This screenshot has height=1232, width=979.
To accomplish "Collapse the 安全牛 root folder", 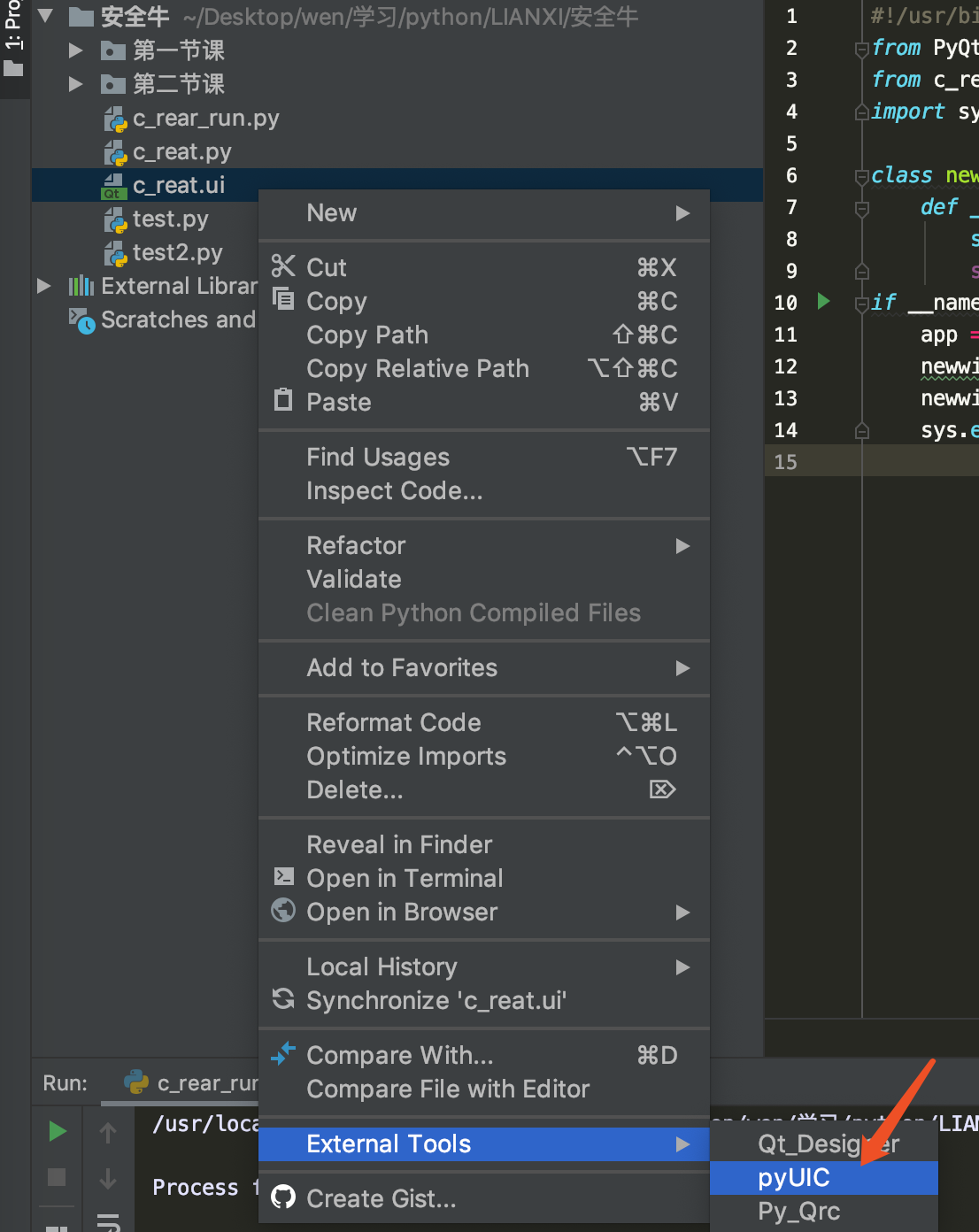I will click(x=45, y=16).
